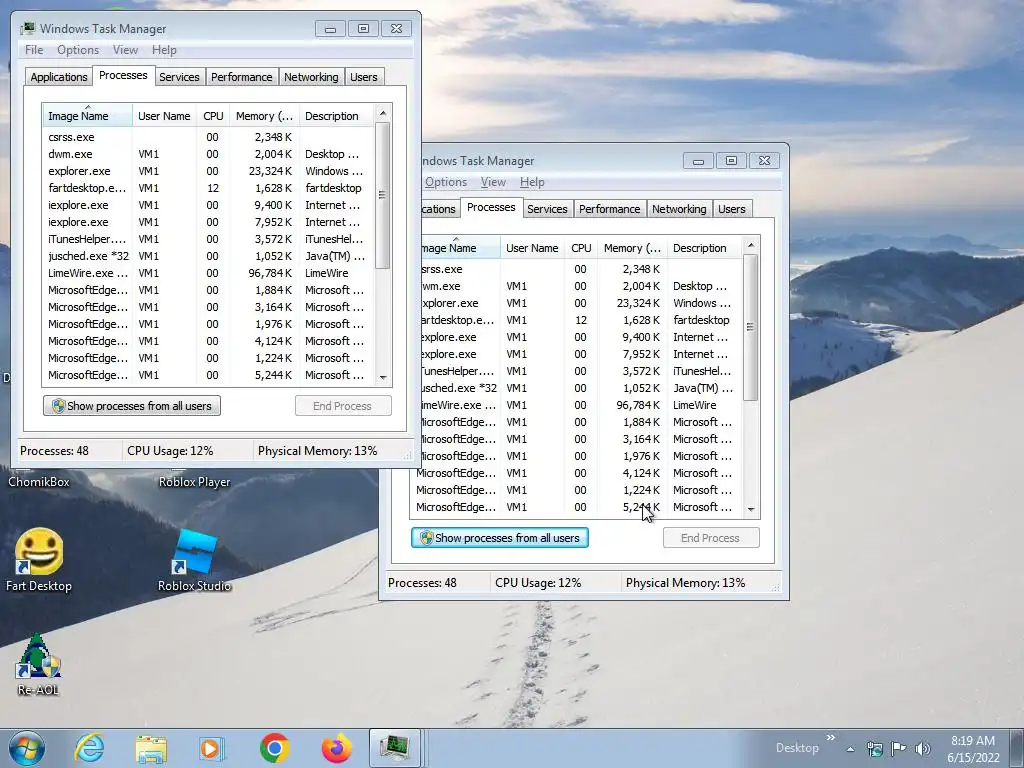The image size is (1024, 768).
Task: Select csrss.exe row in back window
Action: click(208, 137)
